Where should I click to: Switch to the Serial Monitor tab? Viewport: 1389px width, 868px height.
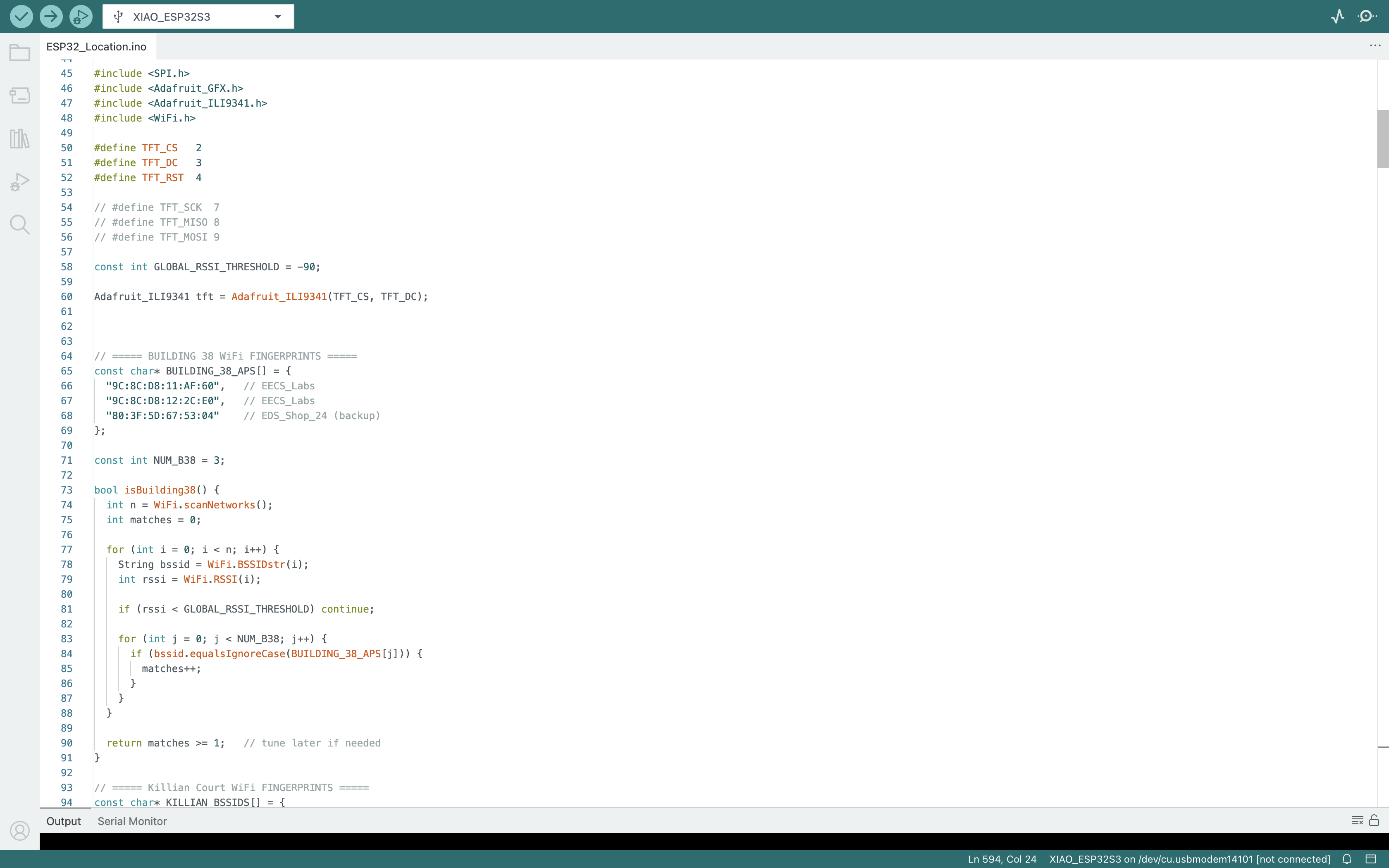tap(132, 822)
